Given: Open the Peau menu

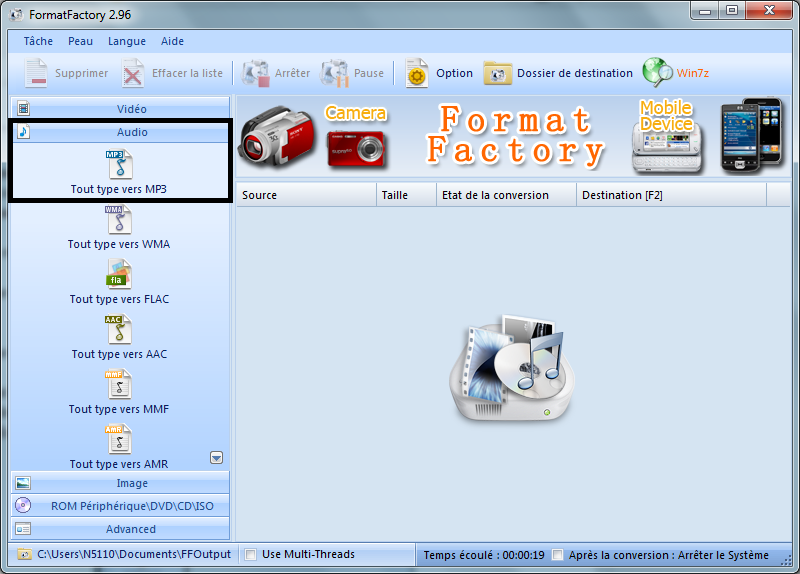Looking at the screenshot, I should [x=81, y=41].
